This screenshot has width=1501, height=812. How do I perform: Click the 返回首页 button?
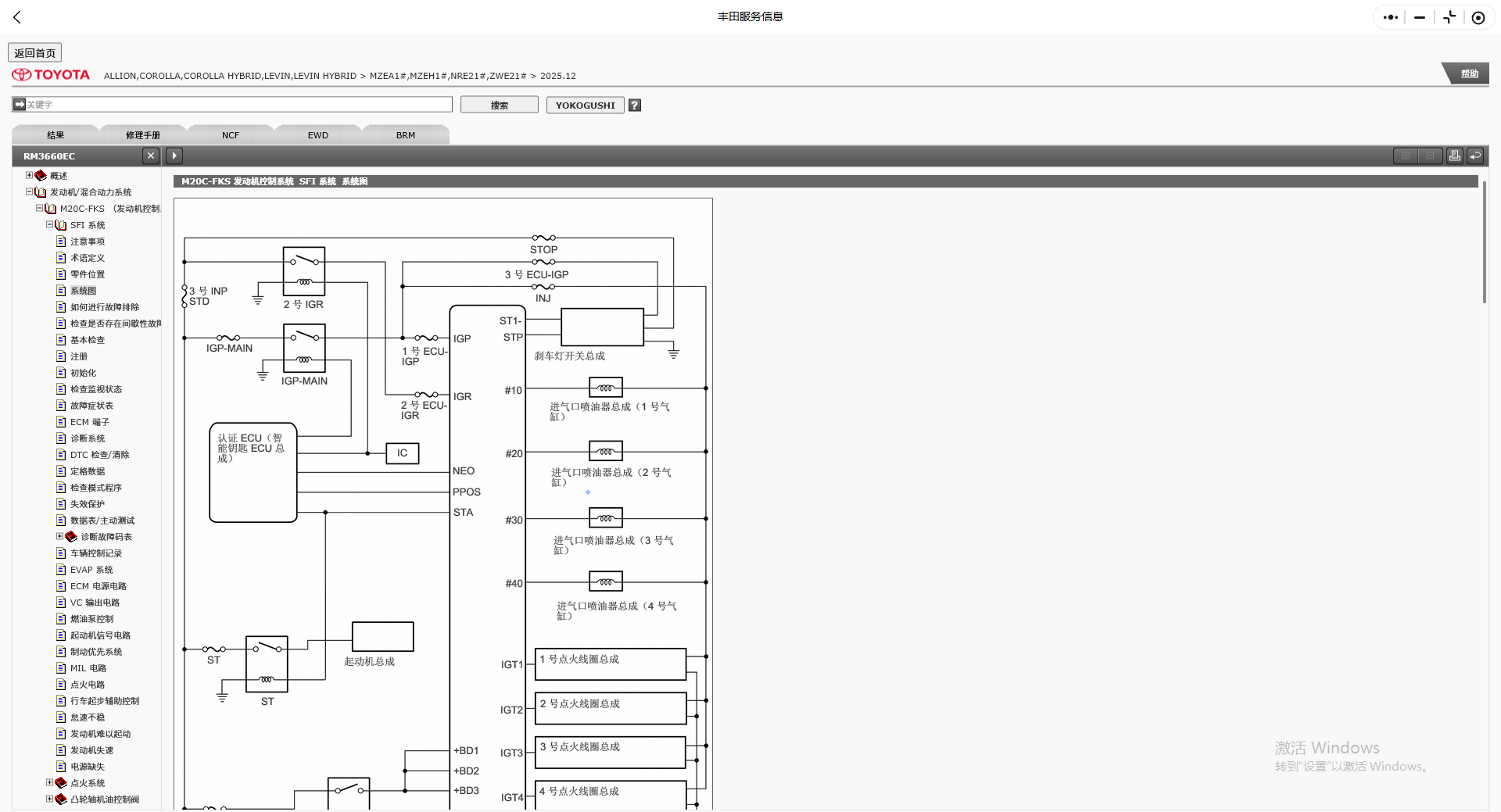tap(35, 52)
